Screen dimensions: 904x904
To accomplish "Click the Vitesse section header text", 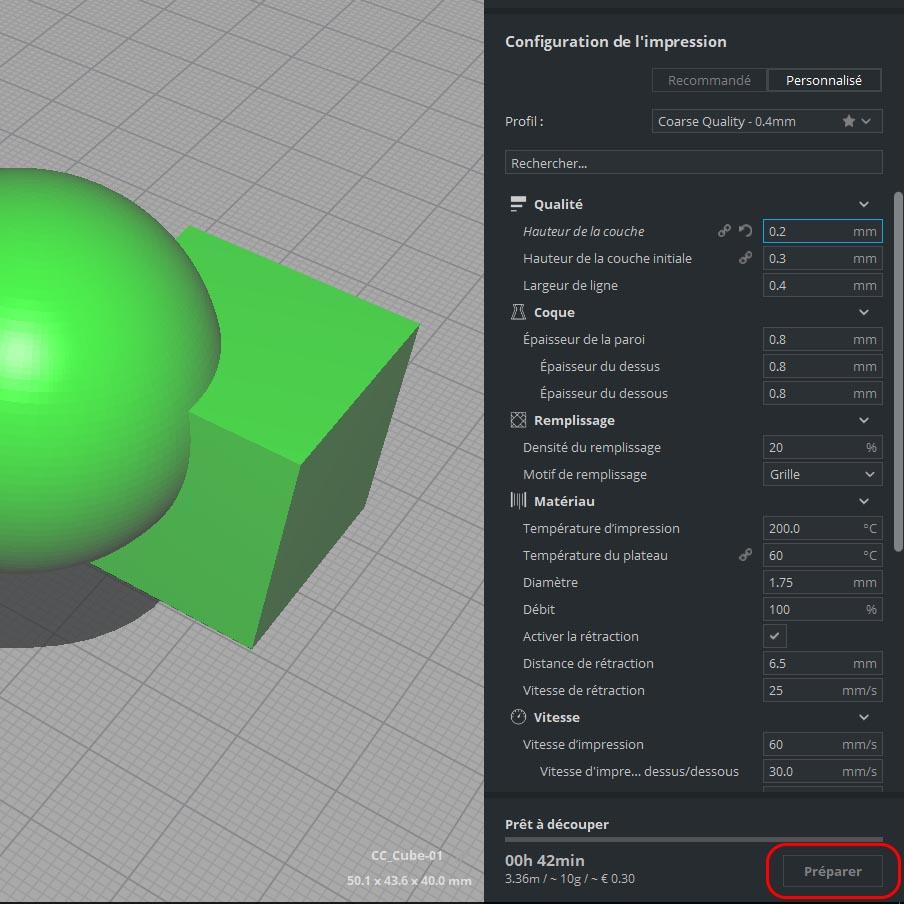I will (x=556, y=717).
